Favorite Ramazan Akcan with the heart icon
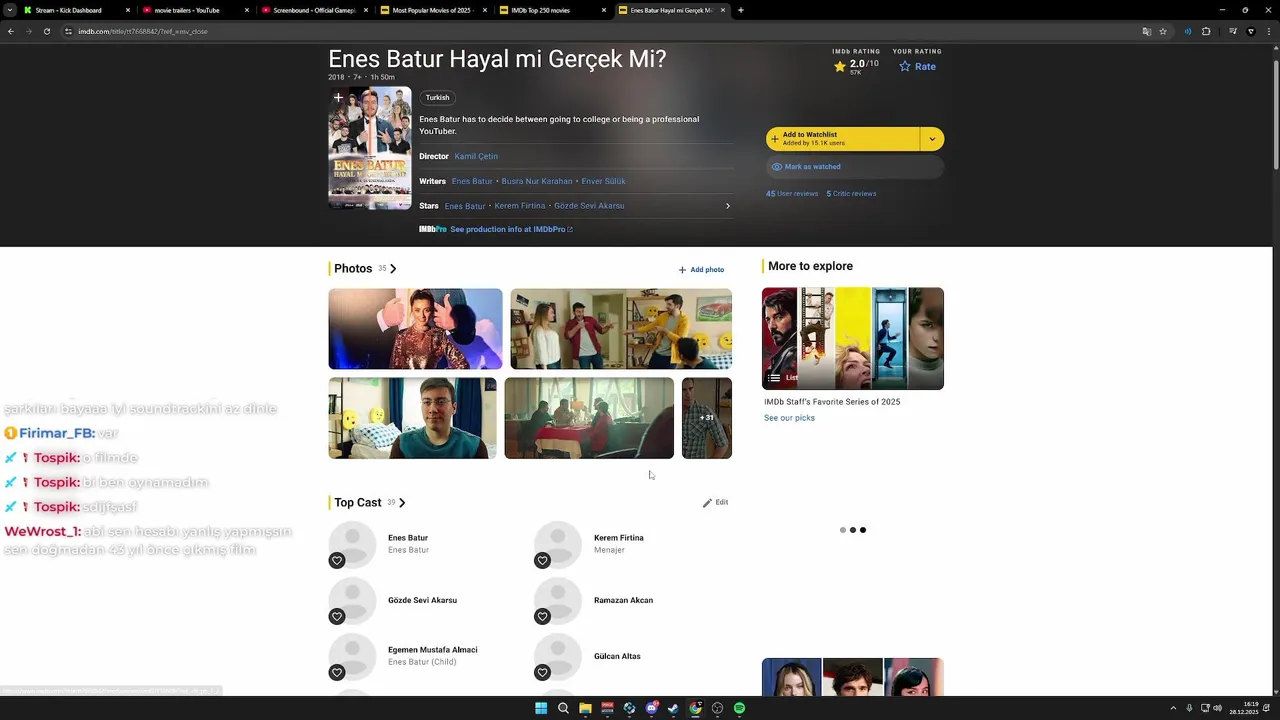 click(x=542, y=616)
